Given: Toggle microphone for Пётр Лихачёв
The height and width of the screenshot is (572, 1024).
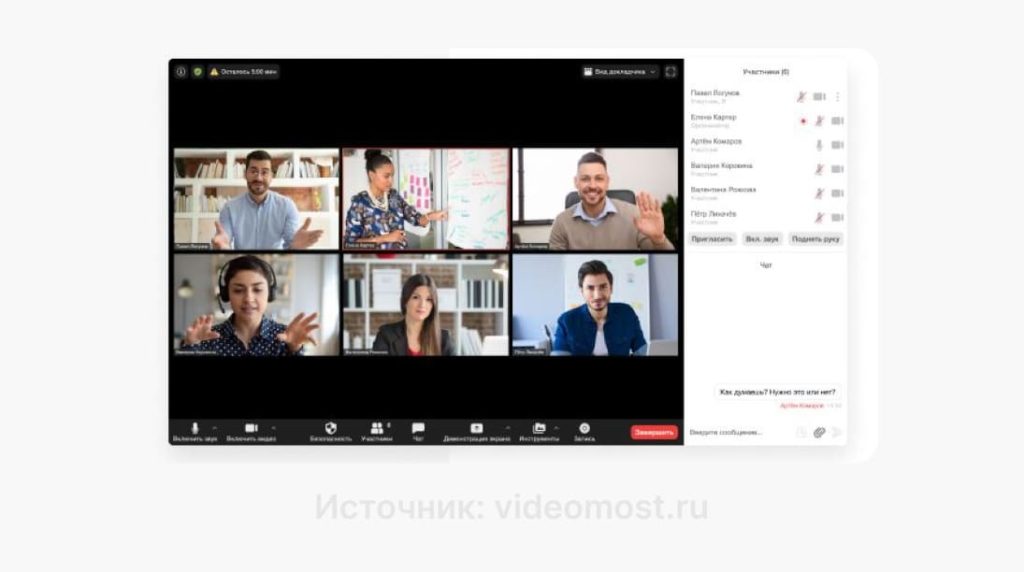Looking at the screenshot, I should (x=819, y=217).
